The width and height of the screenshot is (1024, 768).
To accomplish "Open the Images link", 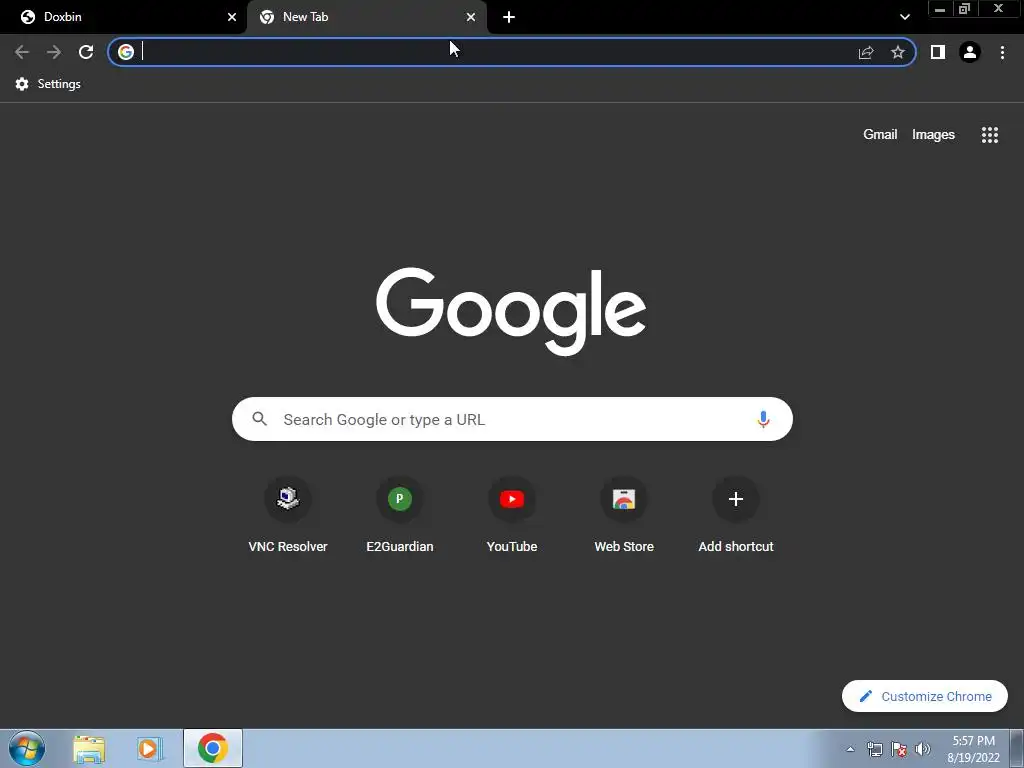I will tap(933, 135).
